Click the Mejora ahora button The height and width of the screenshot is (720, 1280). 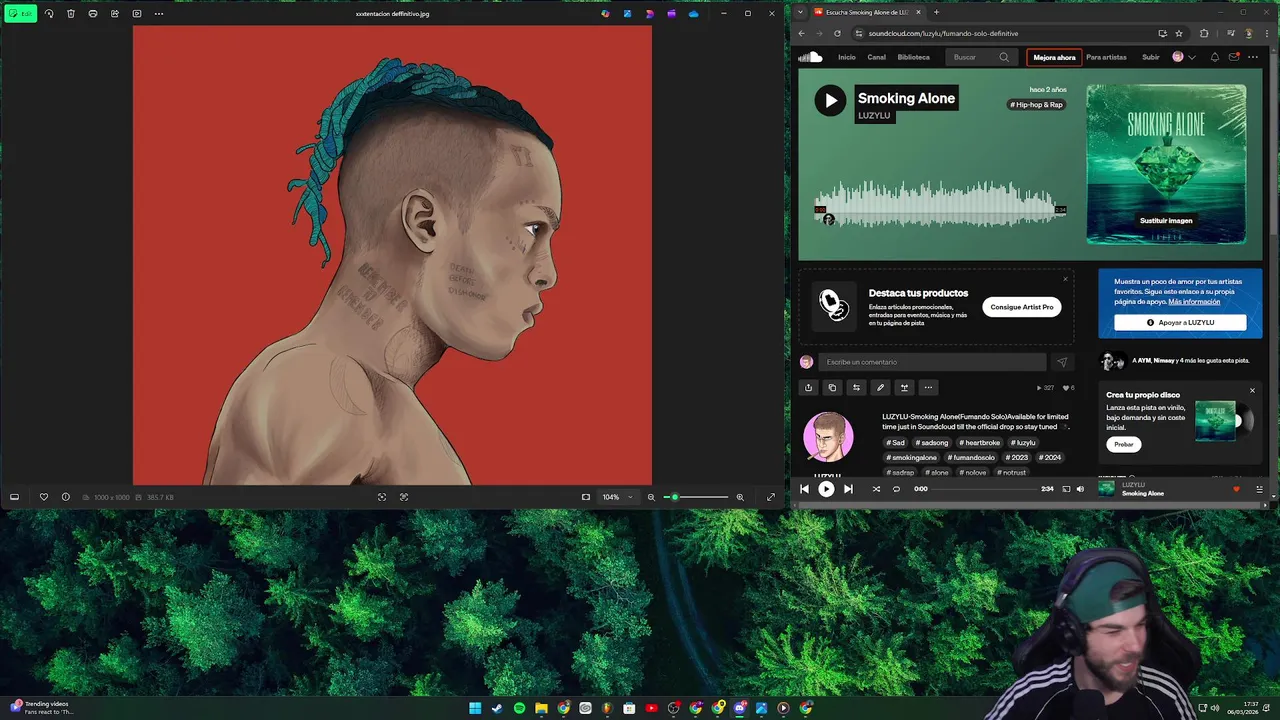pyautogui.click(x=1054, y=57)
